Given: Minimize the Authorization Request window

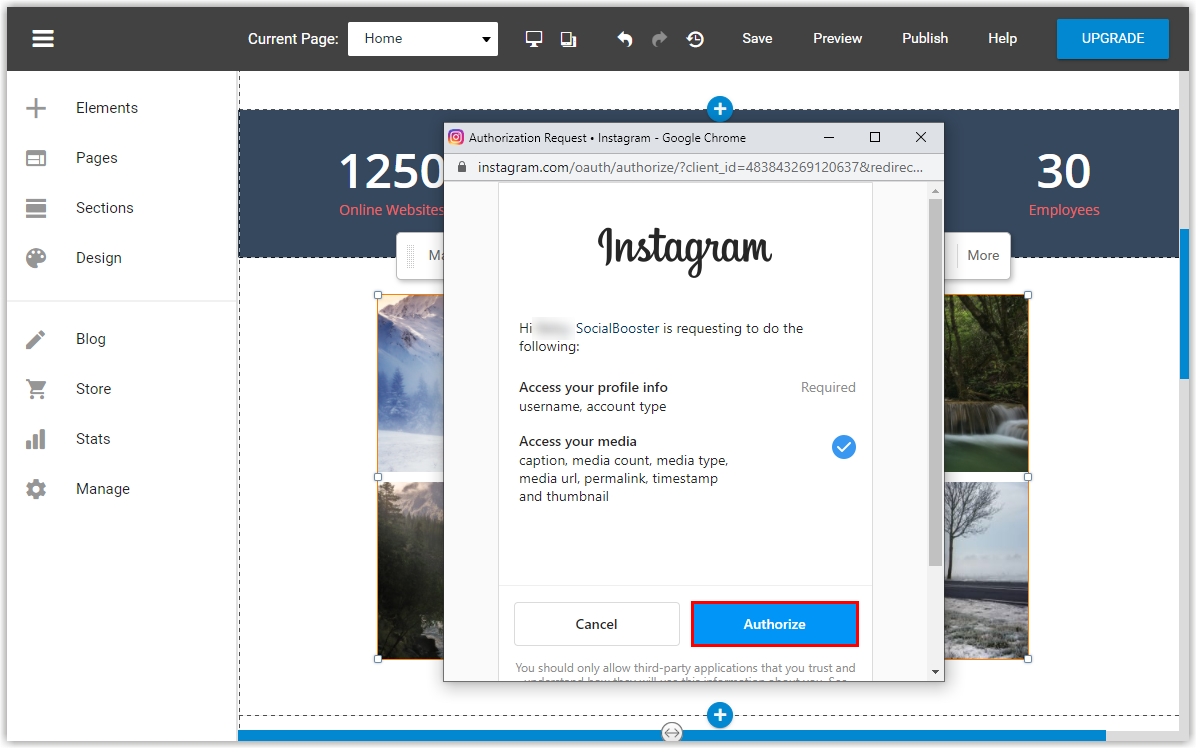Looking at the screenshot, I should (x=829, y=137).
